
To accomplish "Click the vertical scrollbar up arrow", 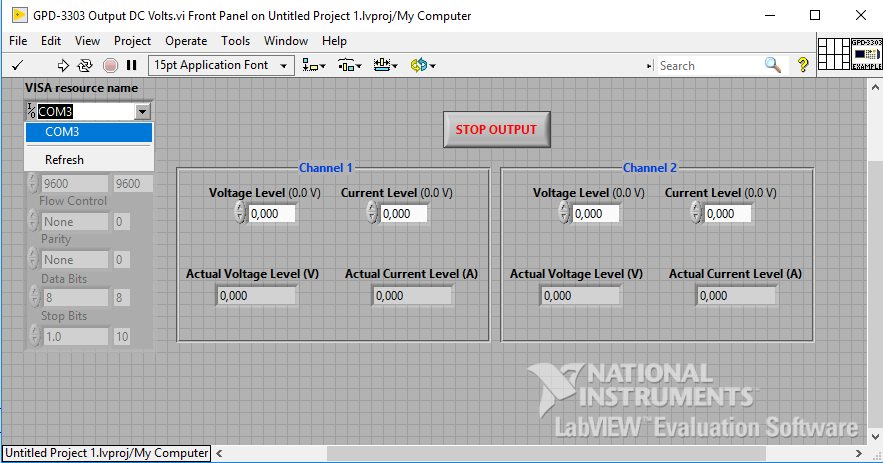I will point(875,87).
